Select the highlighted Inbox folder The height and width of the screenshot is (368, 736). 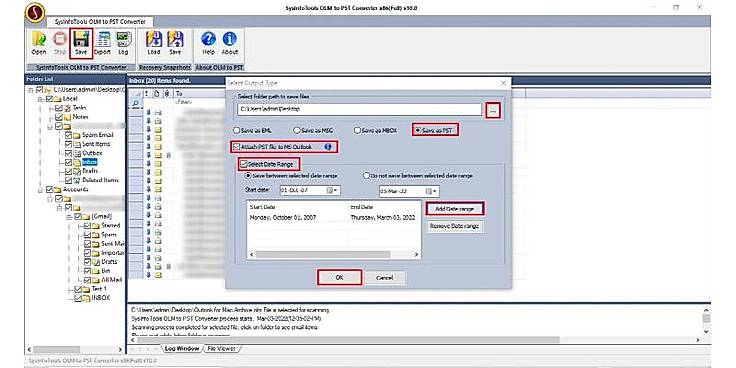[x=90, y=162]
